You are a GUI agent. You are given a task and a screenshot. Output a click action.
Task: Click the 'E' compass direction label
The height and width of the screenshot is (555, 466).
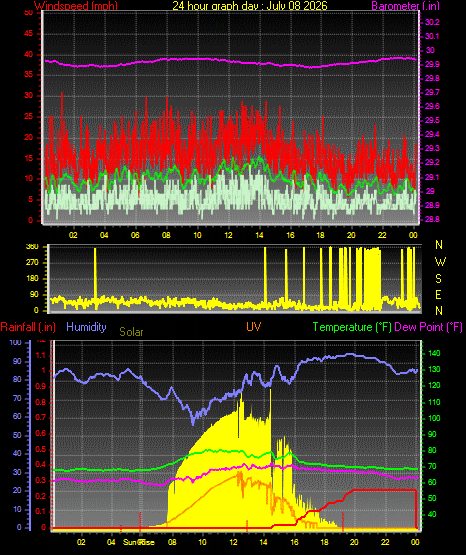[438, 294]
